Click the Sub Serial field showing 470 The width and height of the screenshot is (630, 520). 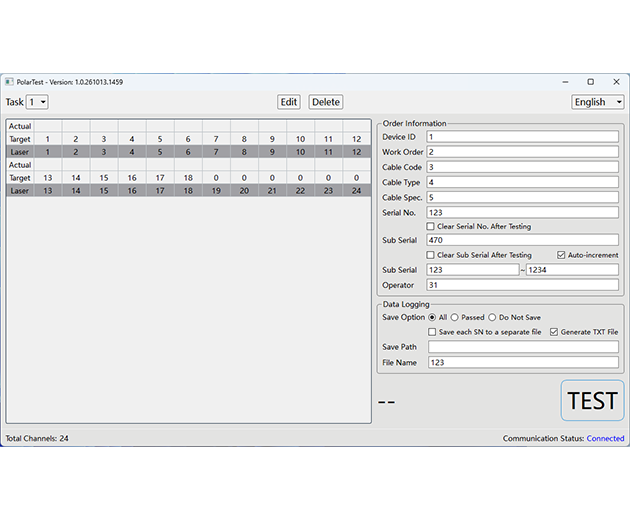click(522, 240)
